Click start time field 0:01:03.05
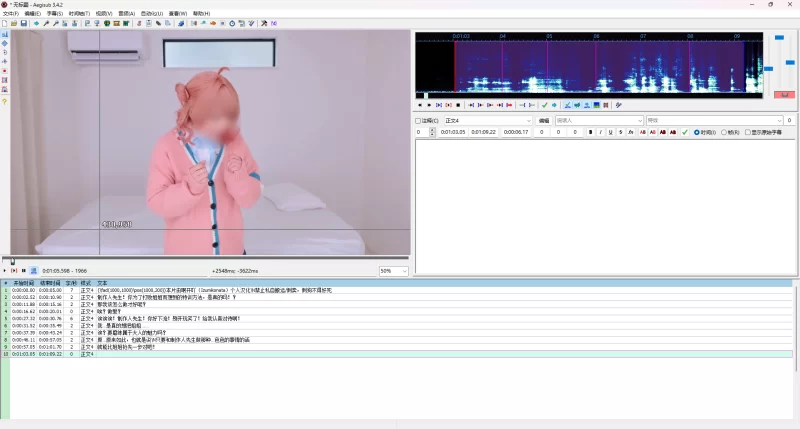The image size is (800, 429). pos(453,132)
